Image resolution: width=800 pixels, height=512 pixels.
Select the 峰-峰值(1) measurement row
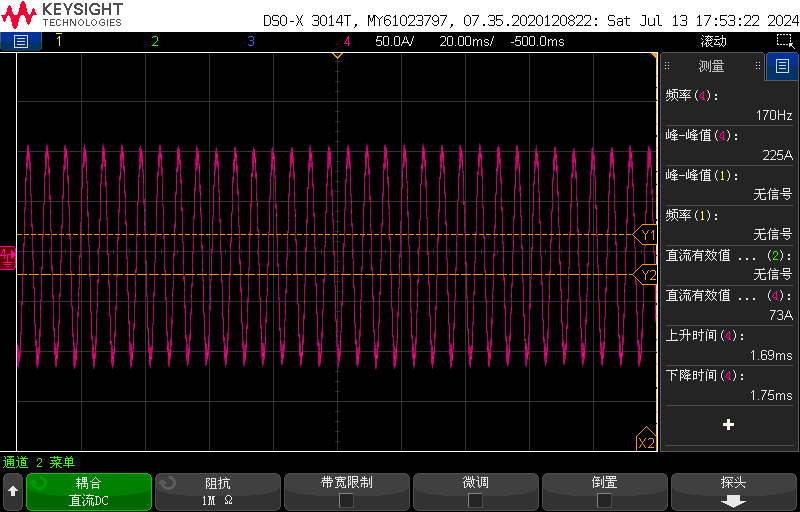point(729,185)
